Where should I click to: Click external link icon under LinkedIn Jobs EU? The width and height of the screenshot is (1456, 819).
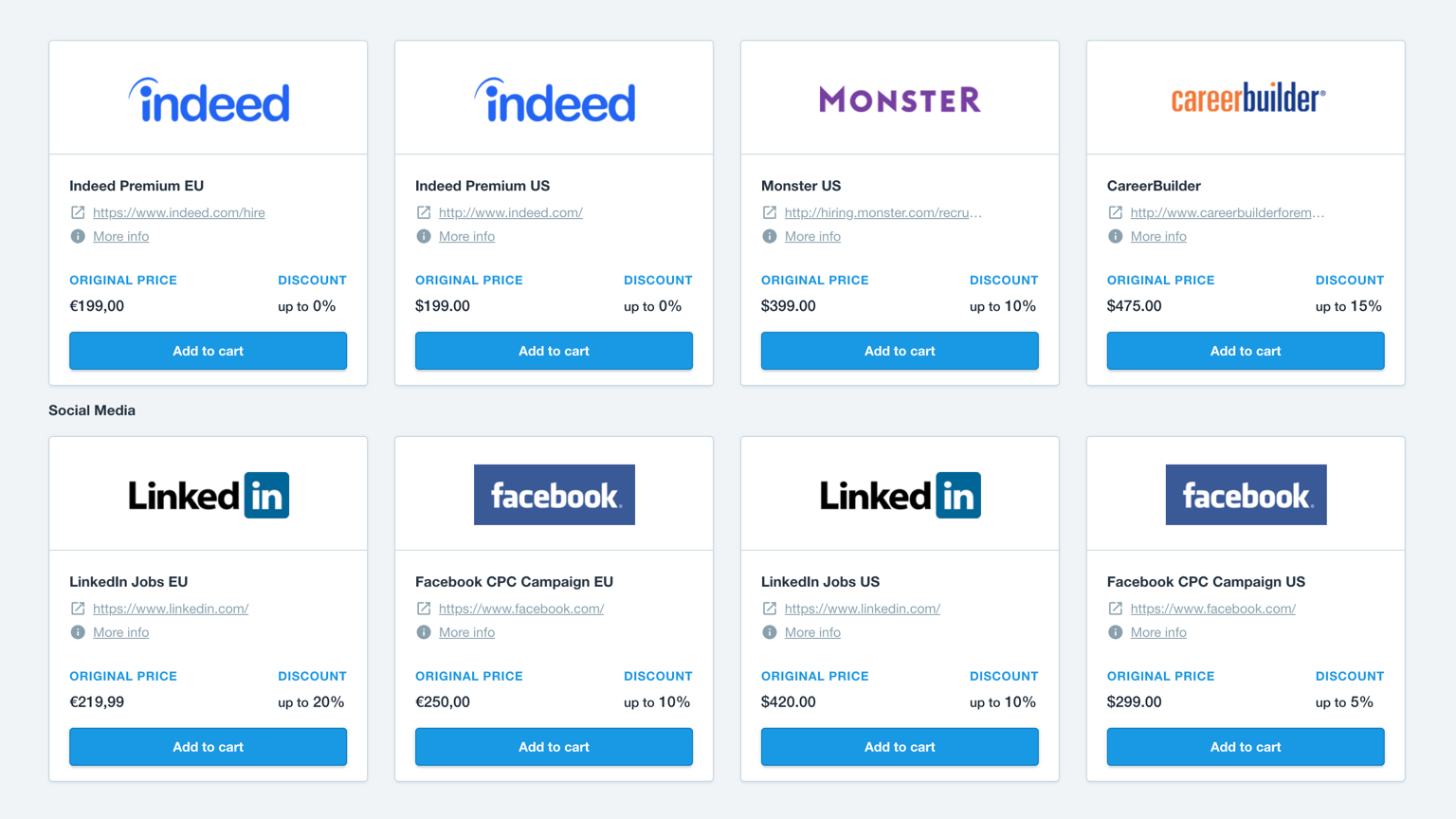click(x=78, y=609)
